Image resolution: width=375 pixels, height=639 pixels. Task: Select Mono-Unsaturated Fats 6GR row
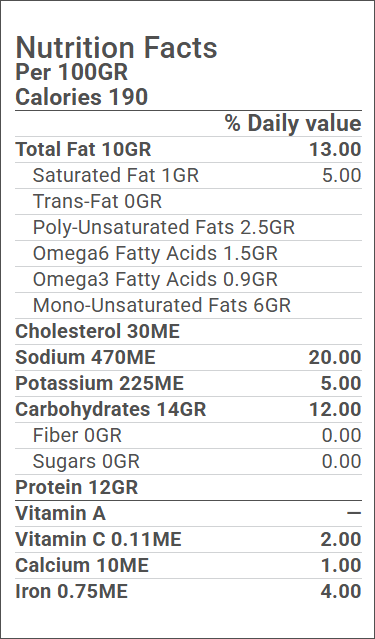pyautogui.click(x=188, y=306)
